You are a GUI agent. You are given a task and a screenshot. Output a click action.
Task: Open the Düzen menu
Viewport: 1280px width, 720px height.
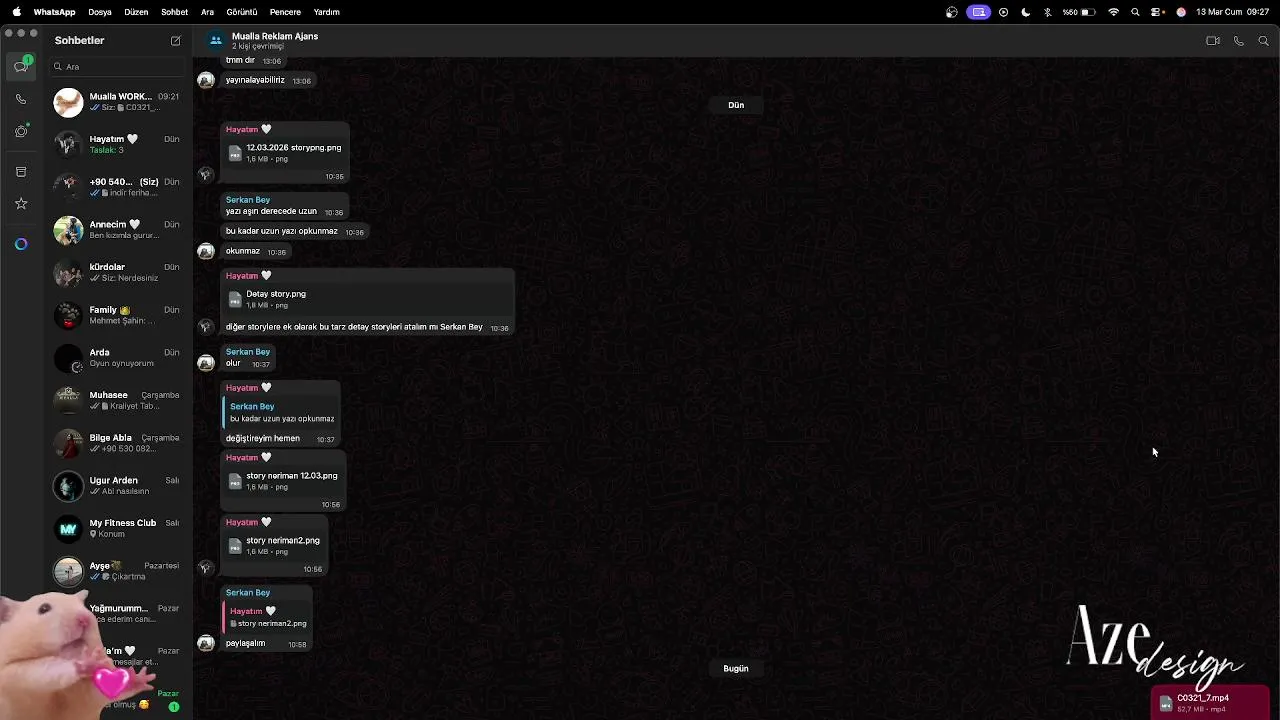[x=136, y=12]
